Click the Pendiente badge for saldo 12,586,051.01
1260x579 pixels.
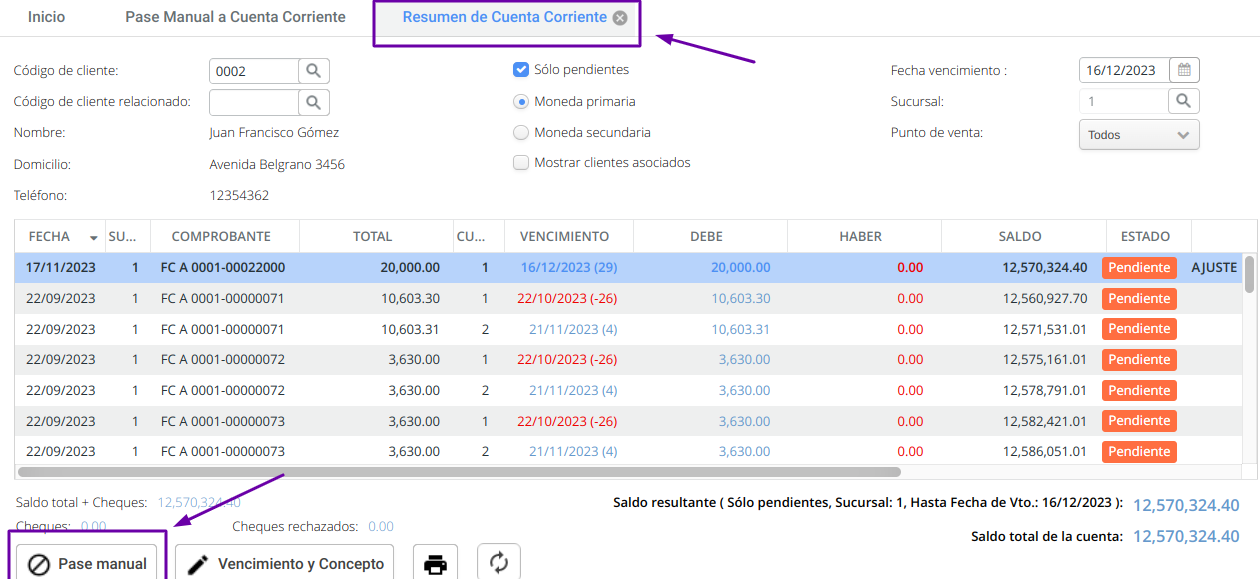(1139, 452)
